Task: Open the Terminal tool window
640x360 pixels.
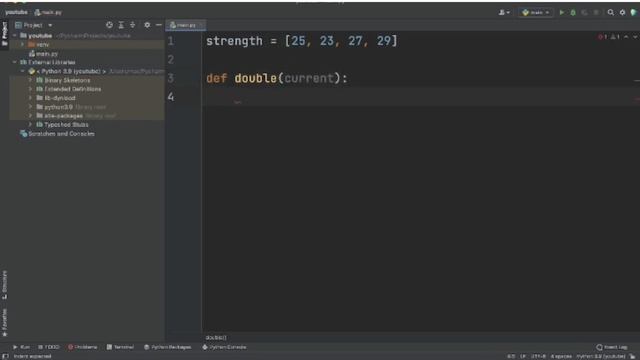Action: pyautogui.click(x=120, y=347)
